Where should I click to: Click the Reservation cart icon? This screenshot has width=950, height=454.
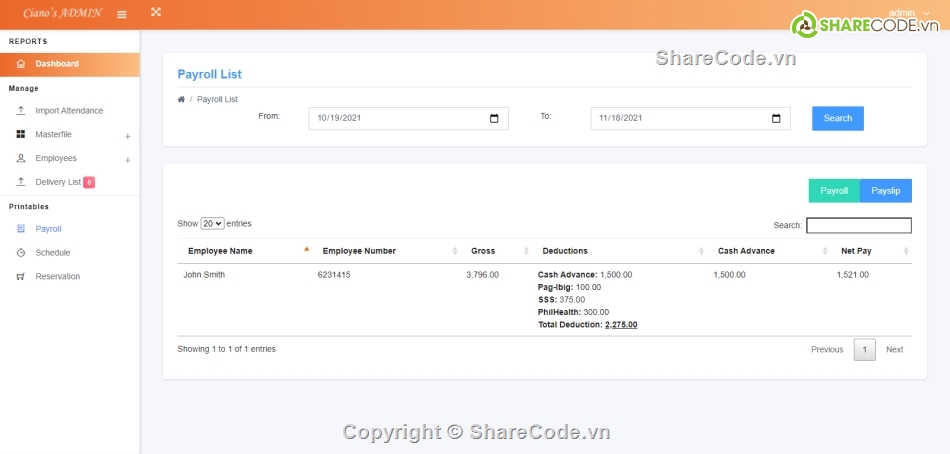(x=21, y=276)
